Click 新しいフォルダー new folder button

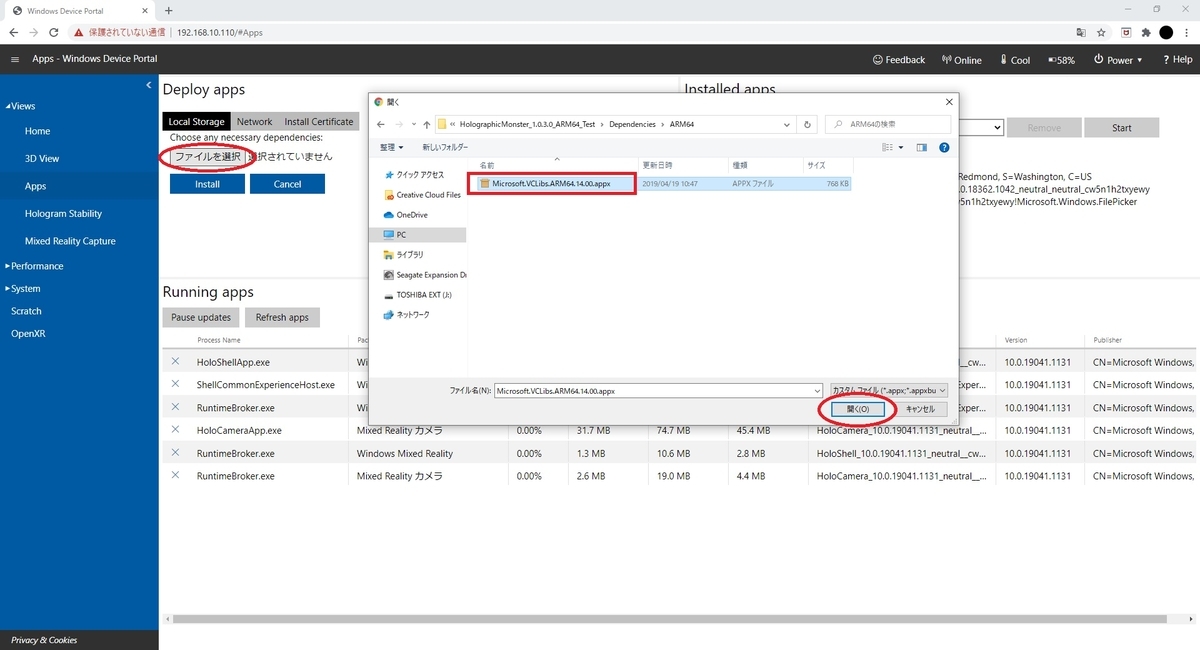point(445,147)
